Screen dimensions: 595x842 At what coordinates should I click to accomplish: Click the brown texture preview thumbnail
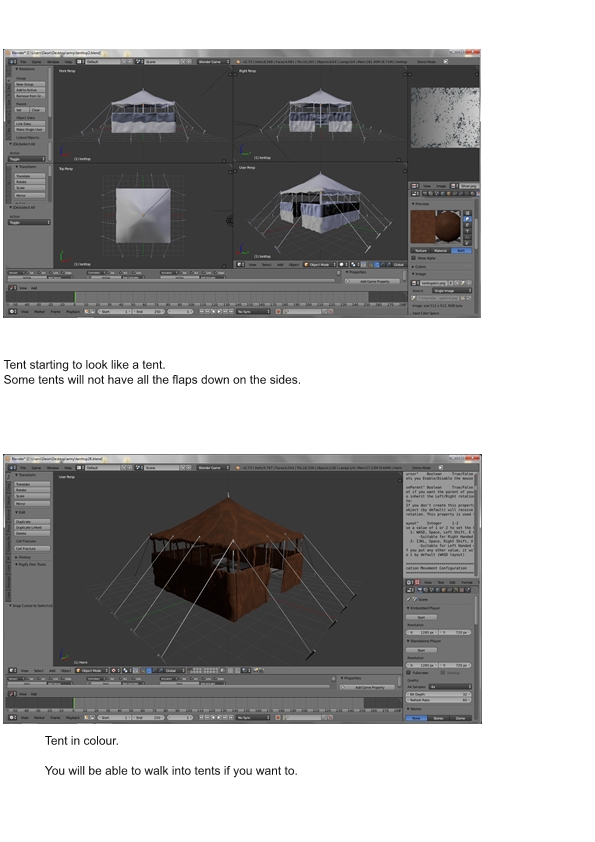tap(423, 227)
